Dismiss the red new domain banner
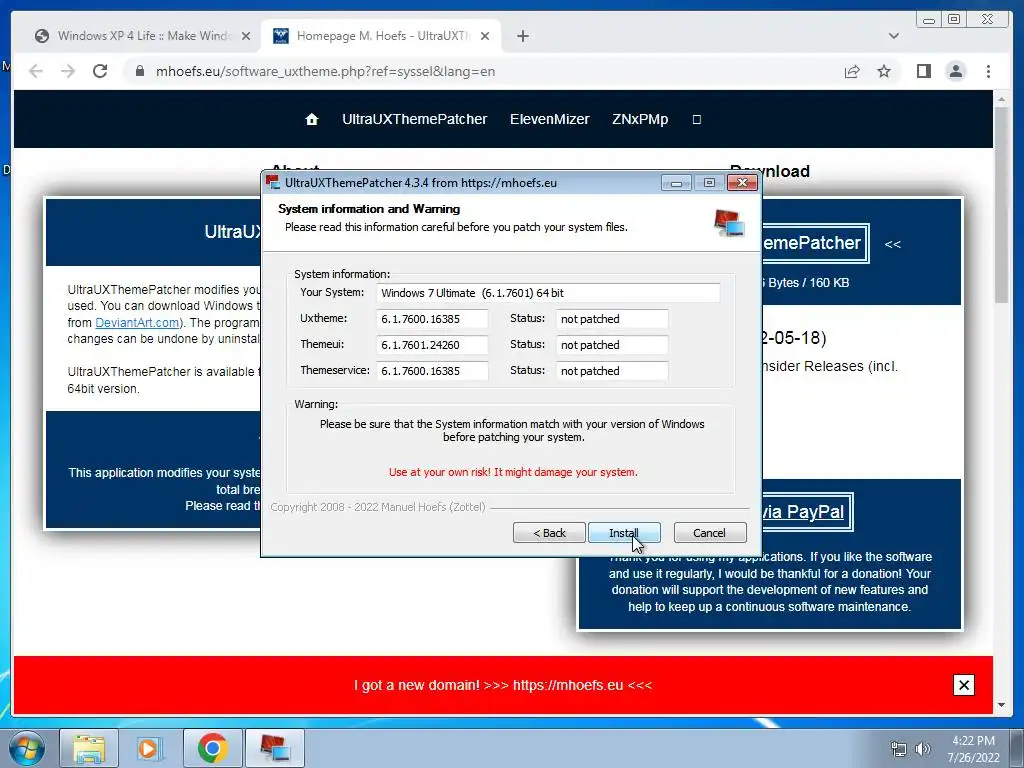 (x=964, y=685)
